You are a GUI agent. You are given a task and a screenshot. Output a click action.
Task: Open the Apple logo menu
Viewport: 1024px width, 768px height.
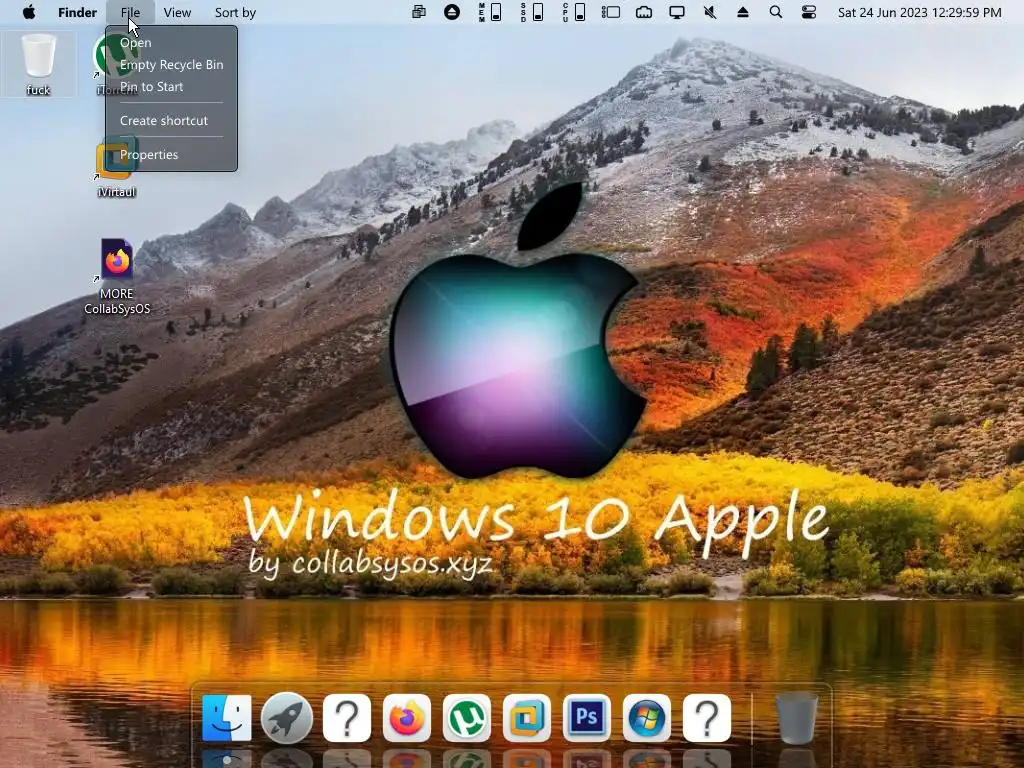29,12
